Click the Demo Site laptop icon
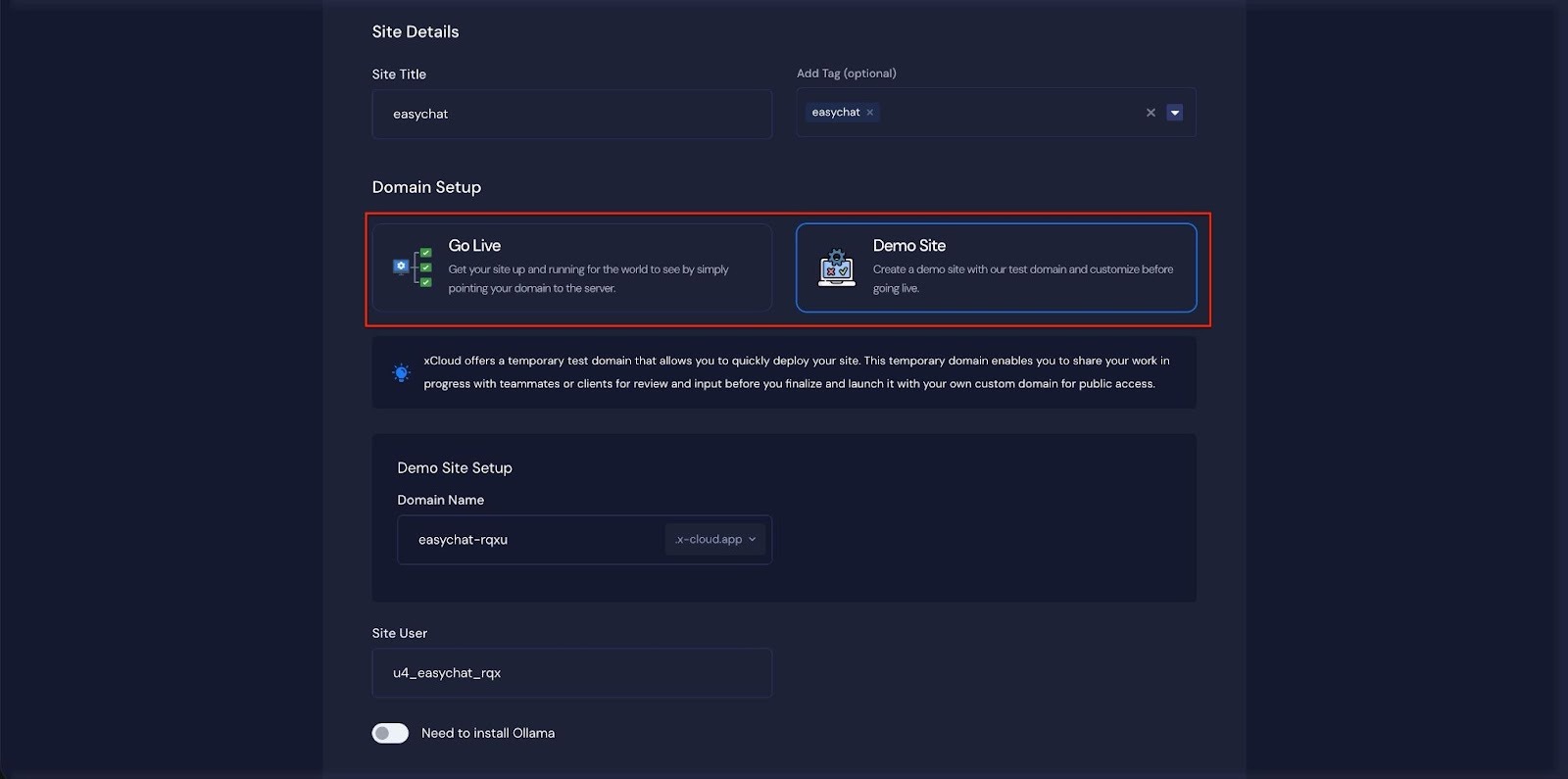Image resolution: width=1568 pixels, height=779 pixels. (x=836, y=268)
